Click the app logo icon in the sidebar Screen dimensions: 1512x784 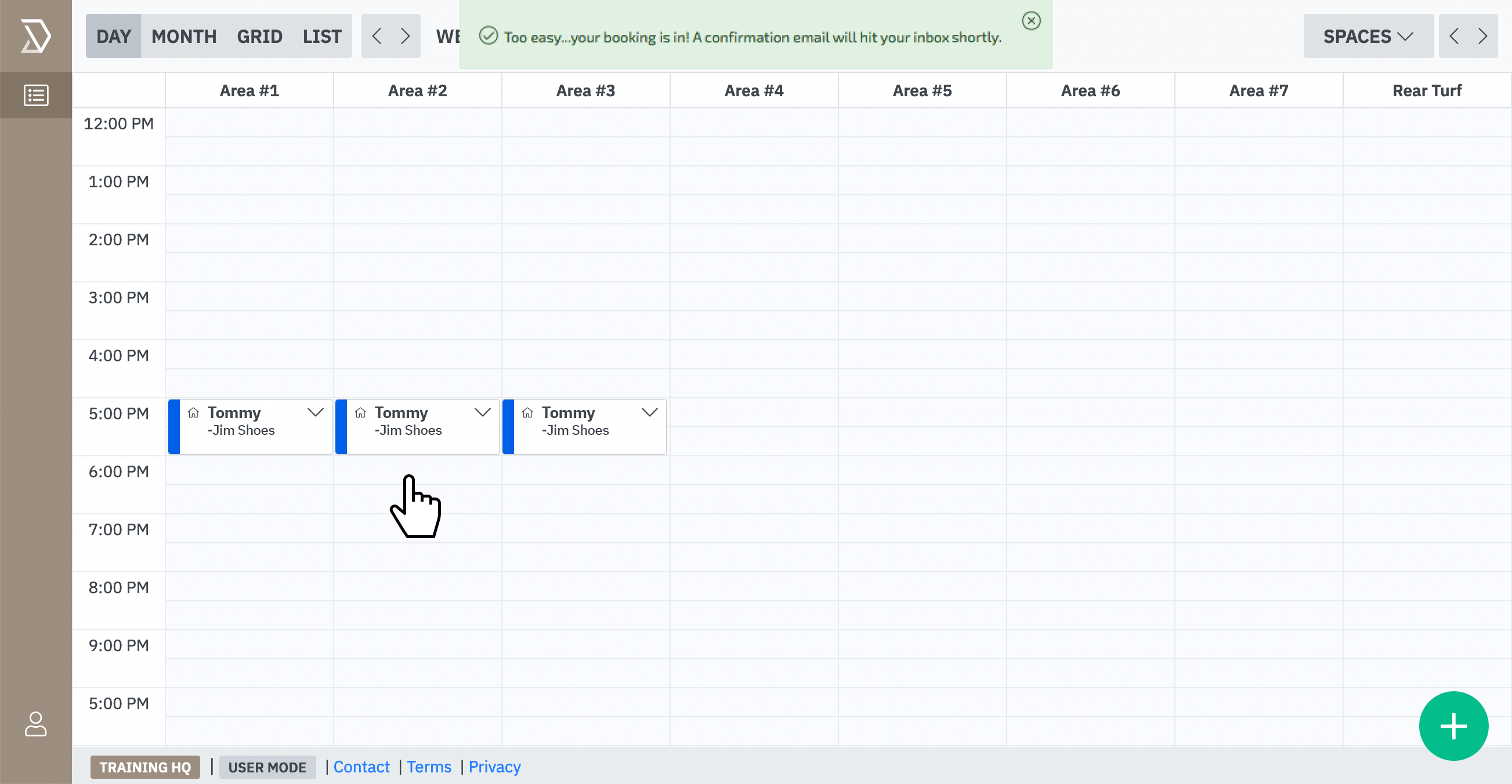point(36,36)
